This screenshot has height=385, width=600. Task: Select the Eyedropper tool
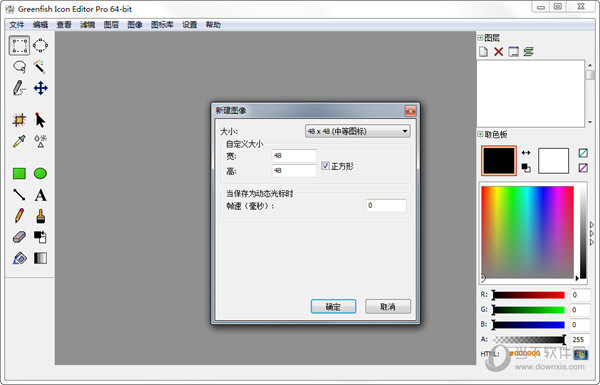19,141
